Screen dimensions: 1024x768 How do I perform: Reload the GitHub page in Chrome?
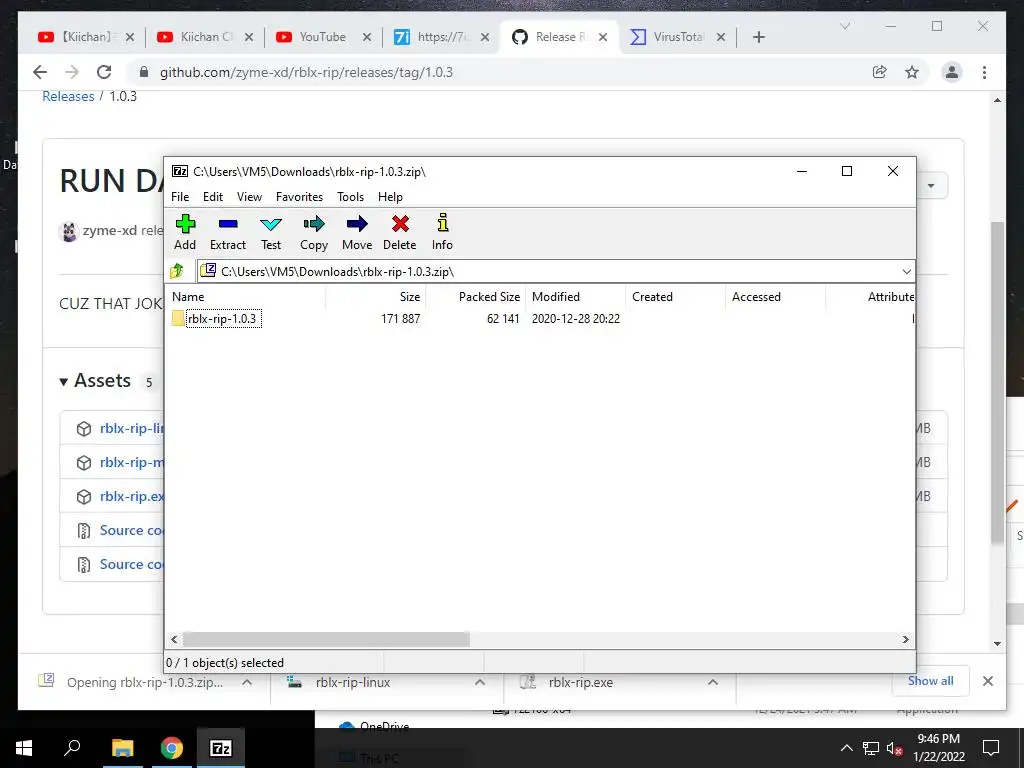pos(104,72)
